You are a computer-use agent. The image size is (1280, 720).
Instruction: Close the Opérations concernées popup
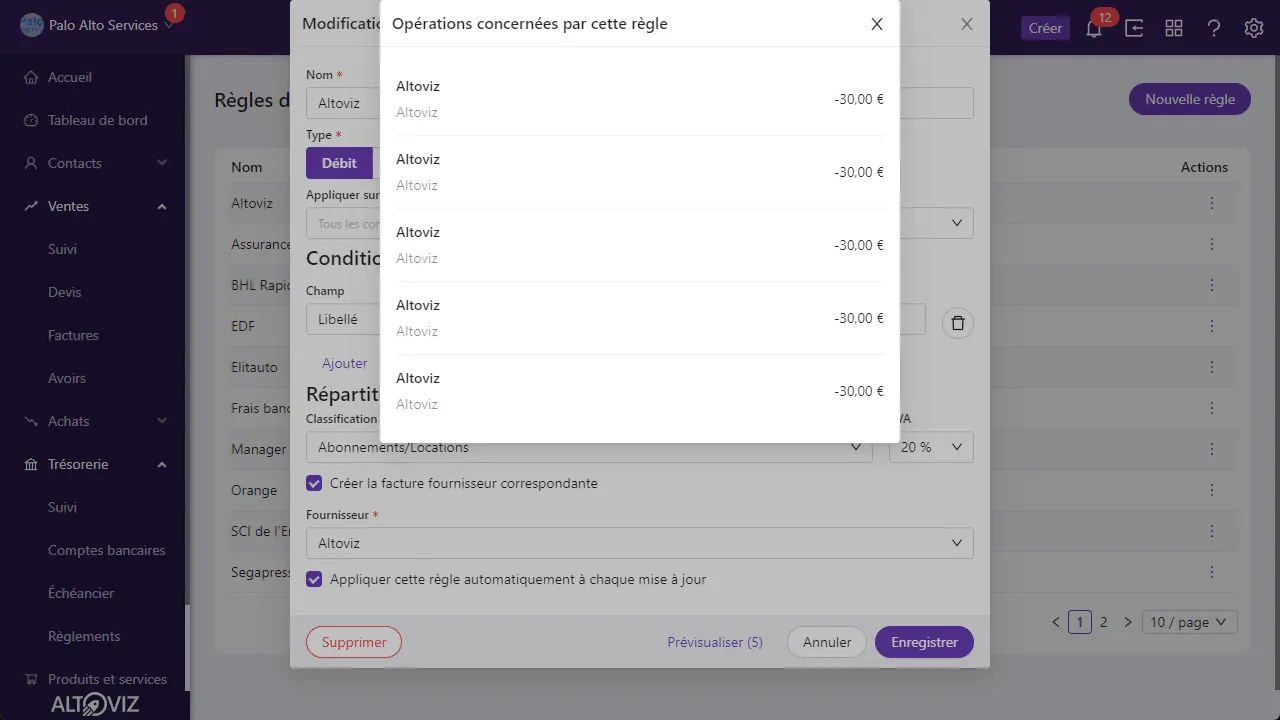click(x=877, y=24)
